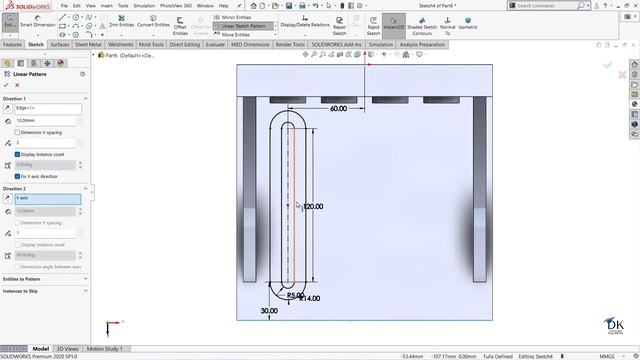Enable Dimension X spacing checkbox
Image resolution: width=640 pixels, height=360 pixels.
tap(17, 133)
